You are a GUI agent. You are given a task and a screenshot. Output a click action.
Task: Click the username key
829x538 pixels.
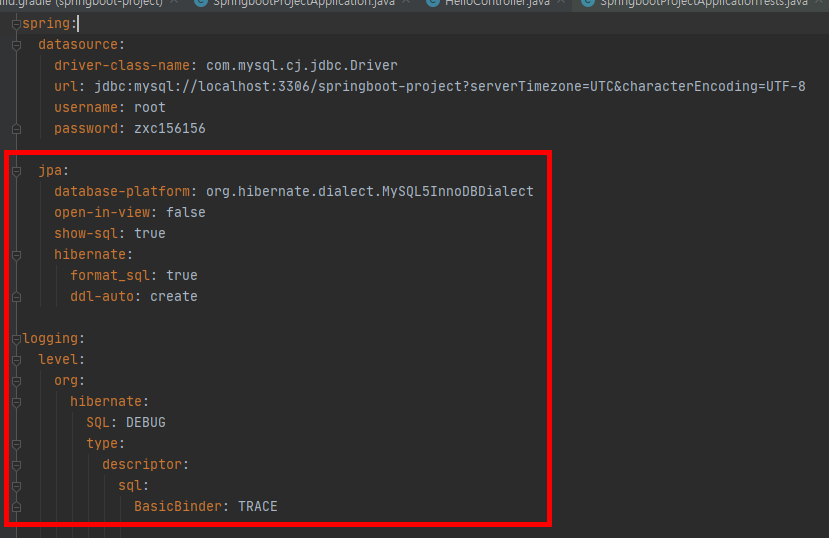[86, 107]
